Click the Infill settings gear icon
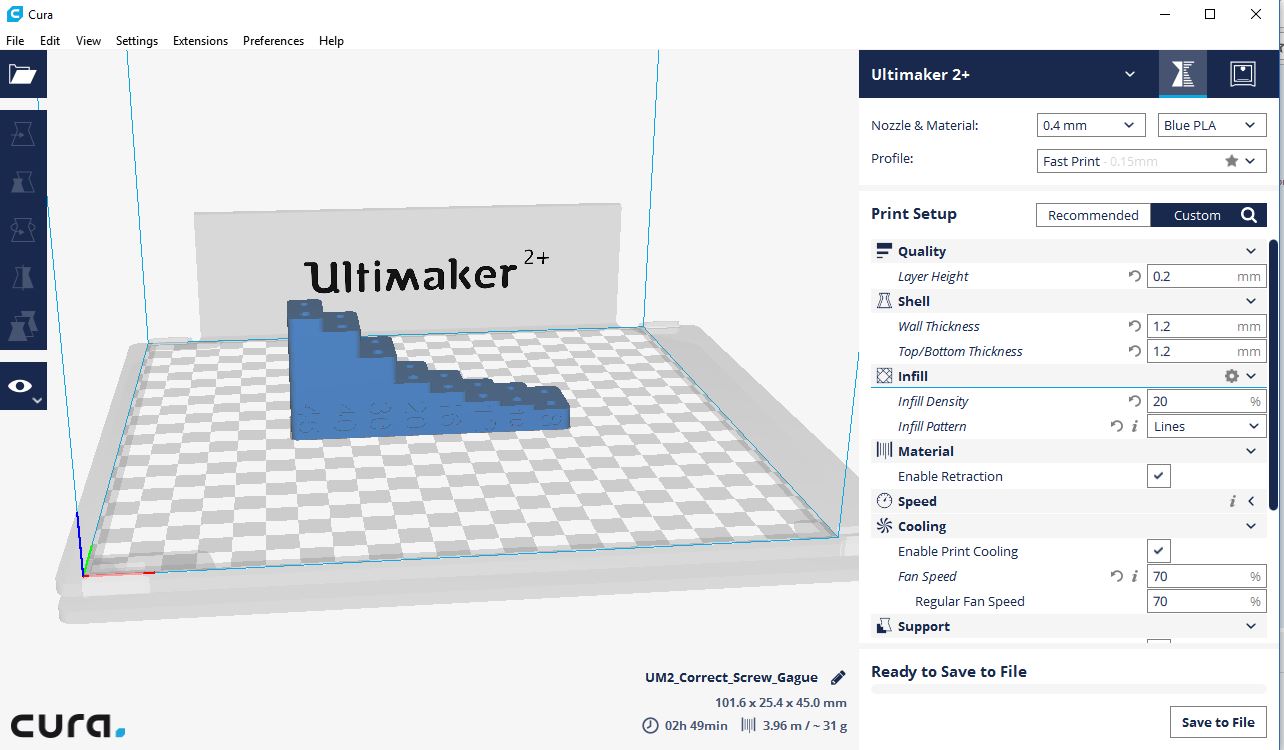This screenshot has height=750, width=1284. coord(1231,376)
